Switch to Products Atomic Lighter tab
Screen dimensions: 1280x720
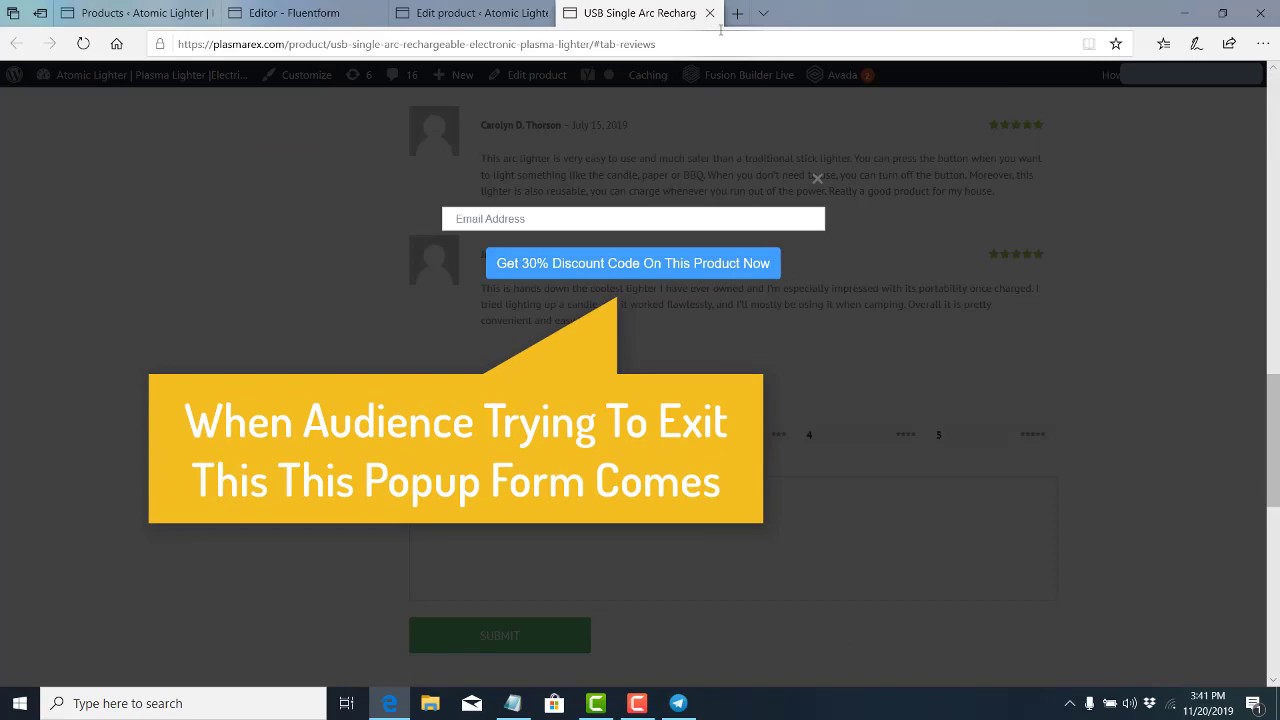pos(137,13)
